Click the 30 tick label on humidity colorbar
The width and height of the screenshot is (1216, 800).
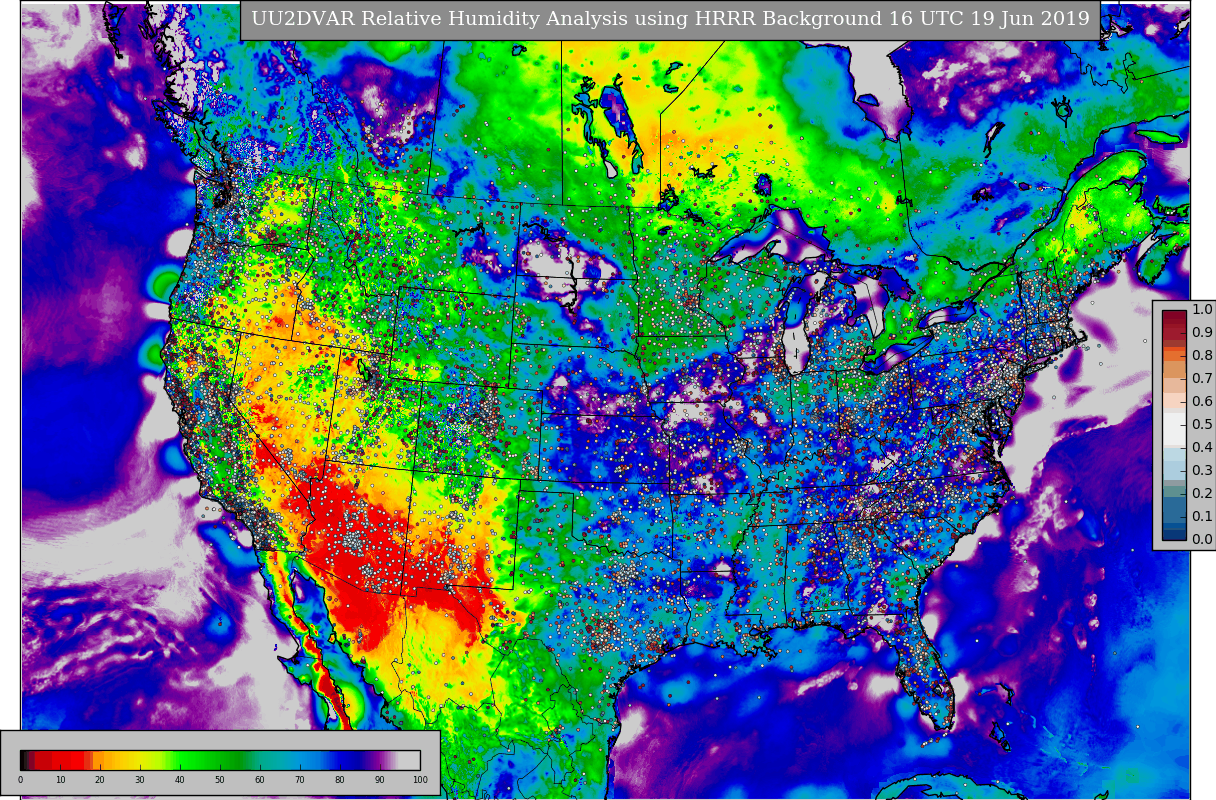(140, 780)
